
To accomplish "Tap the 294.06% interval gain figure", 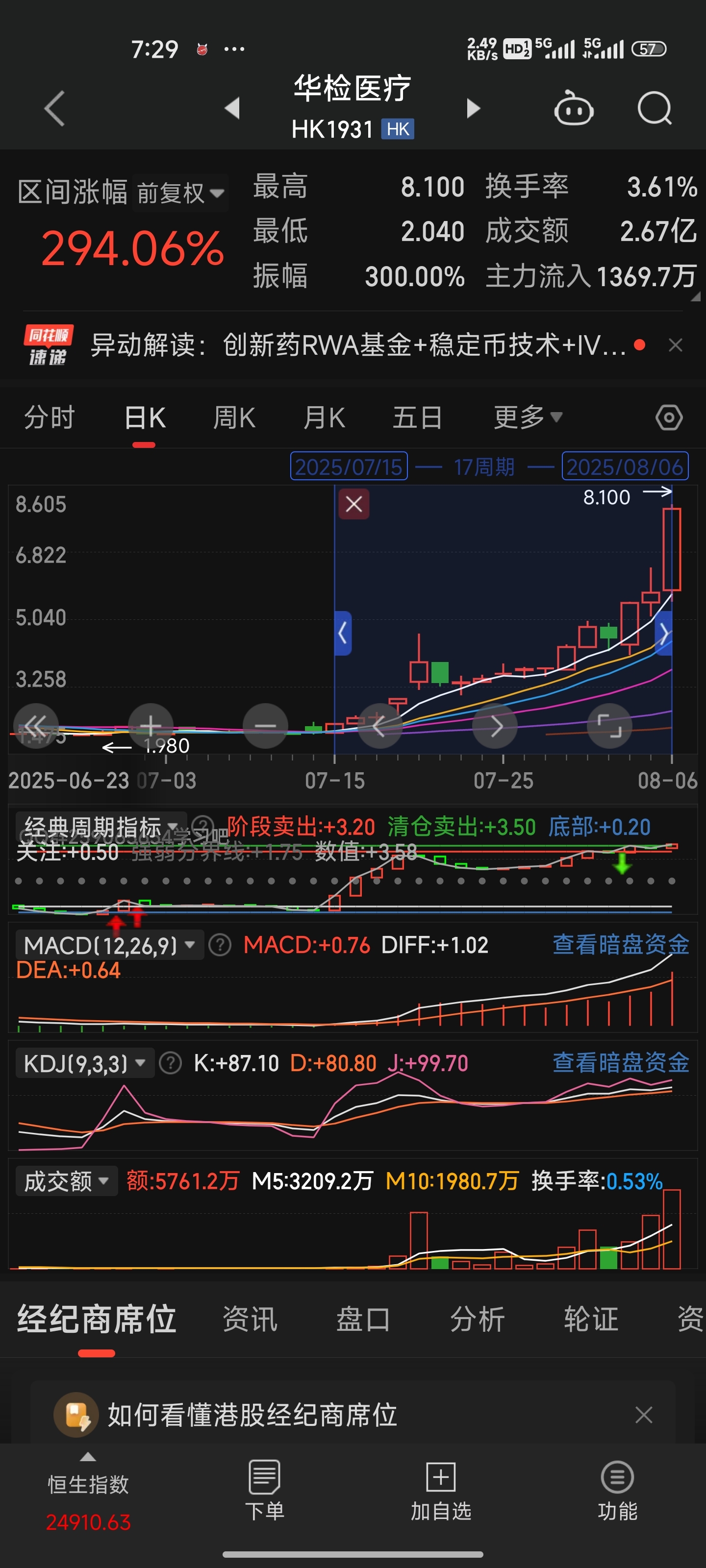I will [132, 248].
